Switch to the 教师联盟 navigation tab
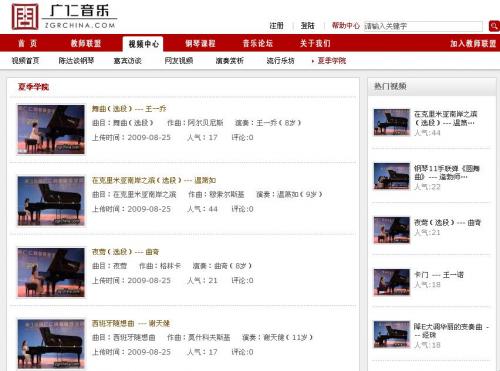 click(86, 43)
